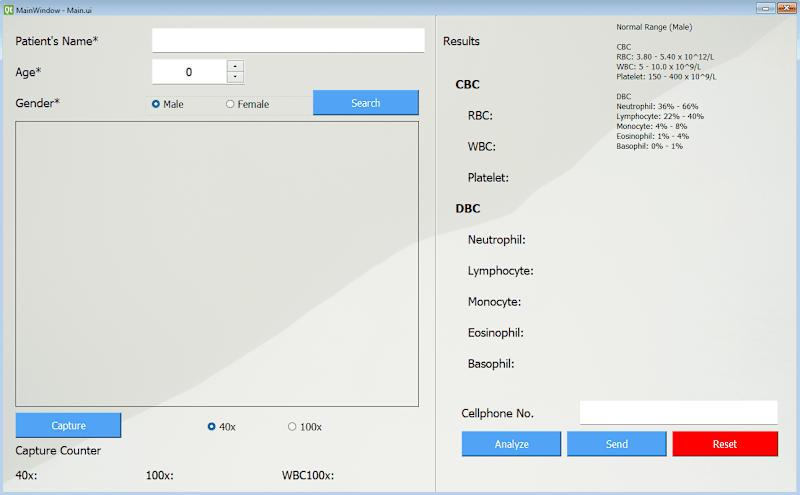
Task: Click the "WBC:" result label
Action: [482, 147]
